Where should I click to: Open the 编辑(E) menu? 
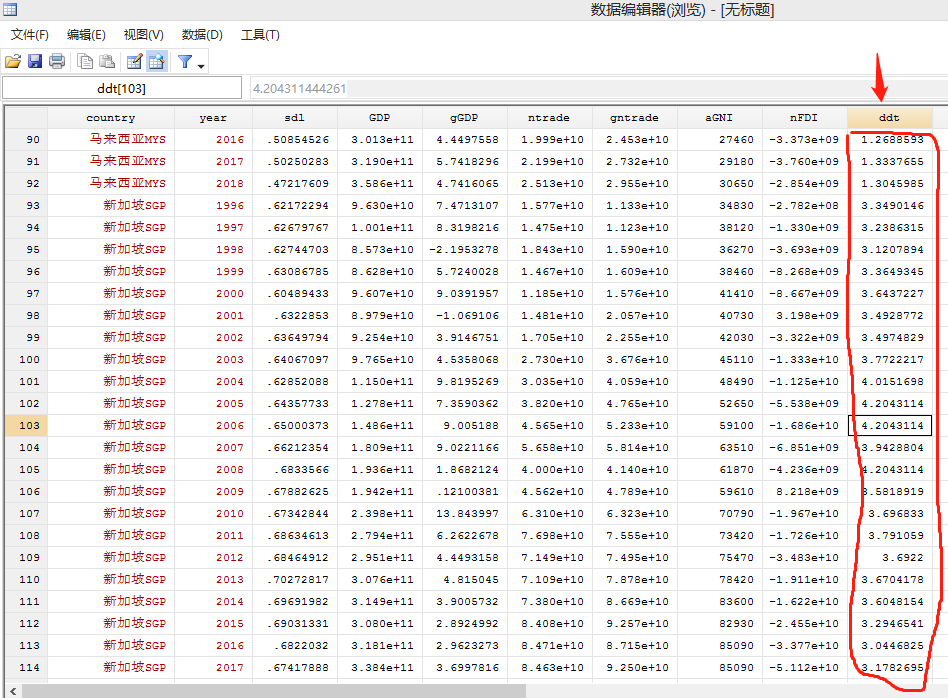click(86, 35)
